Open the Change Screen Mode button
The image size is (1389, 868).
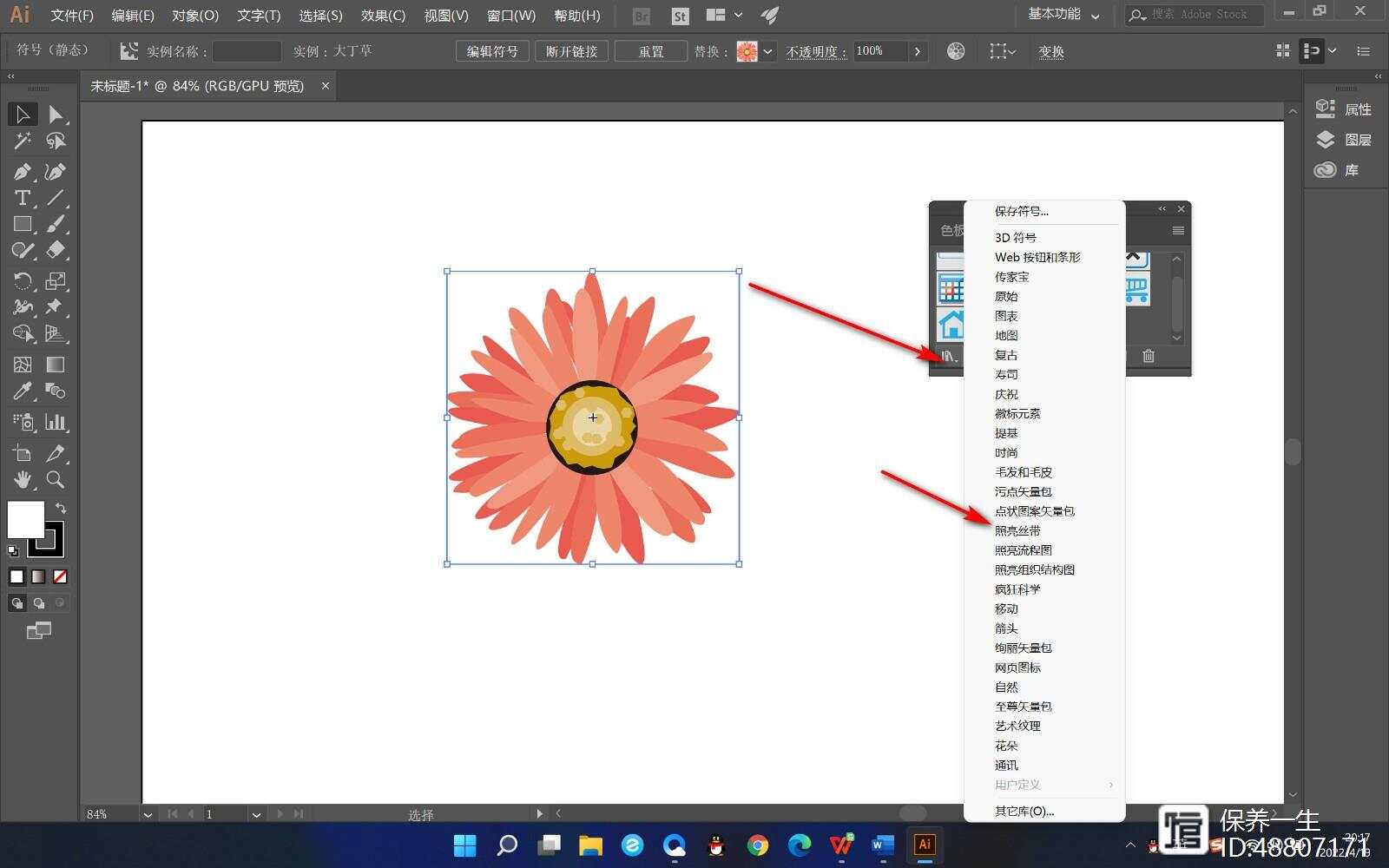[38, 631]
